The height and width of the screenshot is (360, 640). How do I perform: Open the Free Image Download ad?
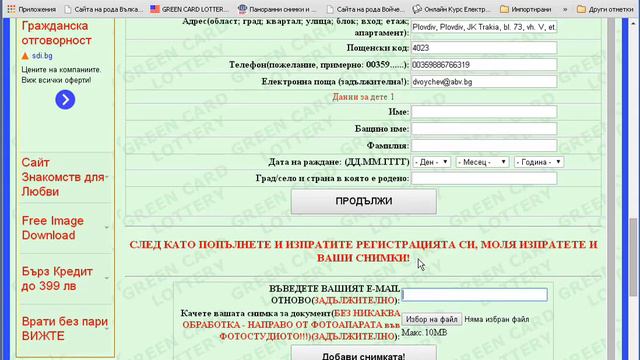[52, 228]
